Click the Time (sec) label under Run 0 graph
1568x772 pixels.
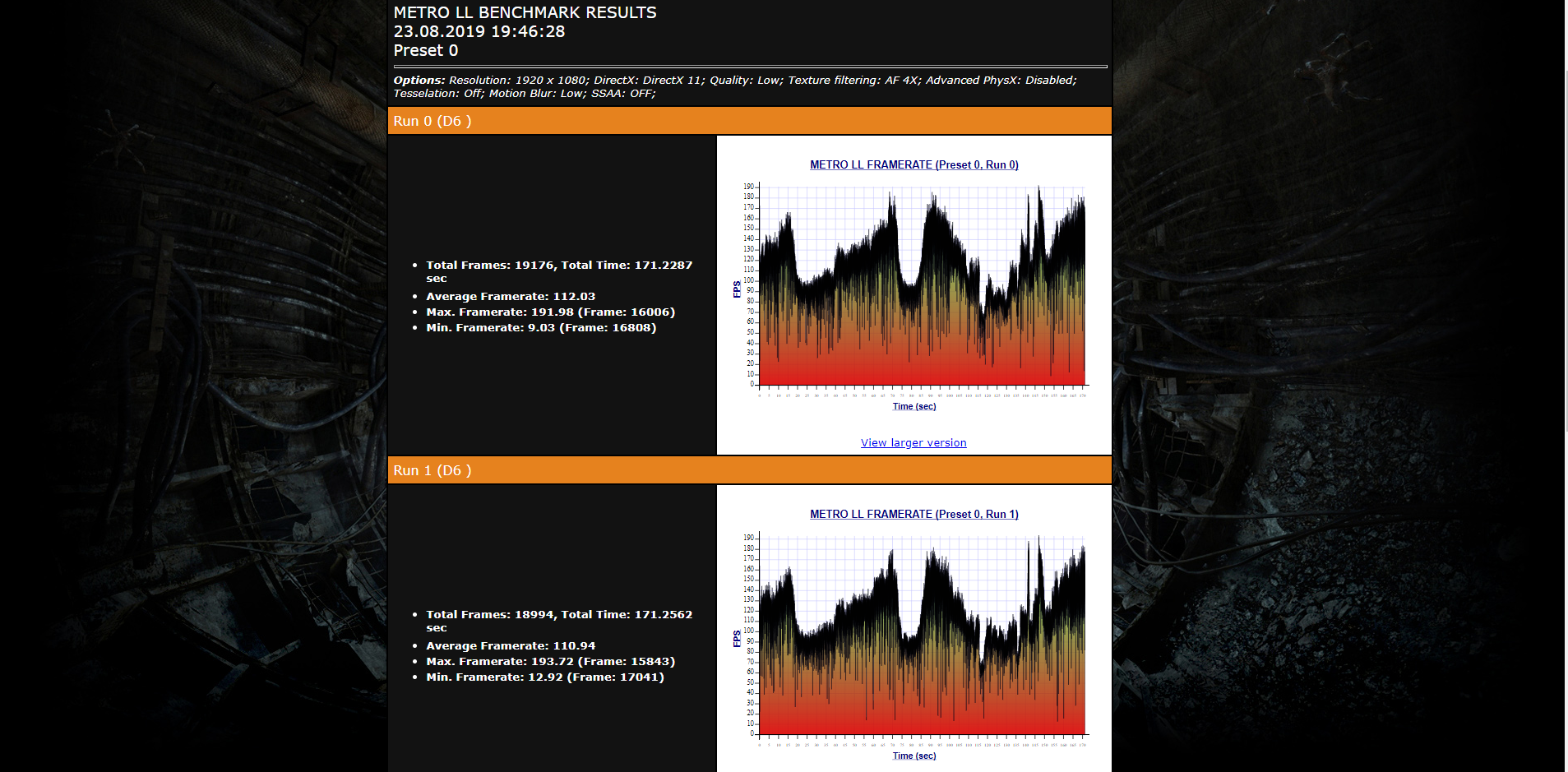click(914, 406)
